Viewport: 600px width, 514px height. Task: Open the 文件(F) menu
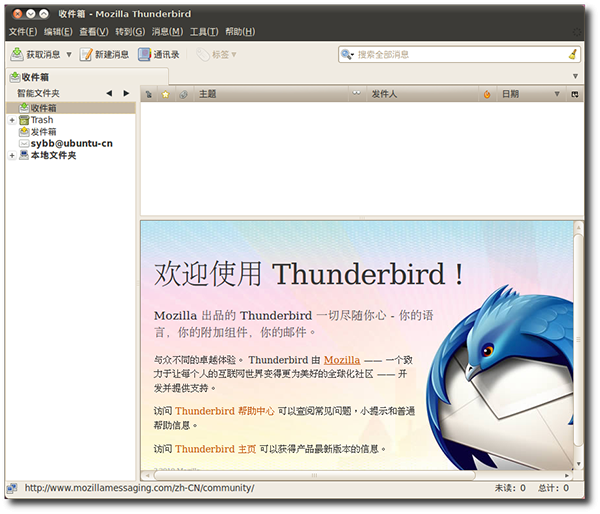tap(23, 31)
